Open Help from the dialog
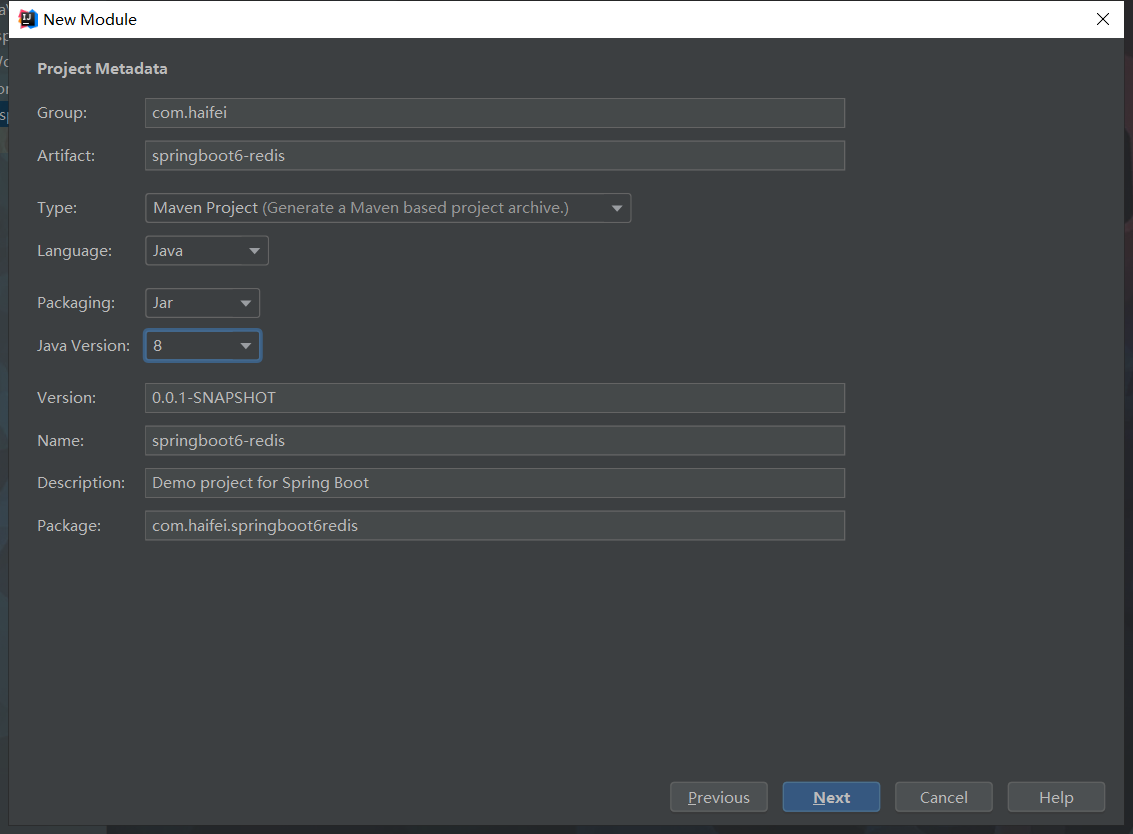 [1056, 797]
